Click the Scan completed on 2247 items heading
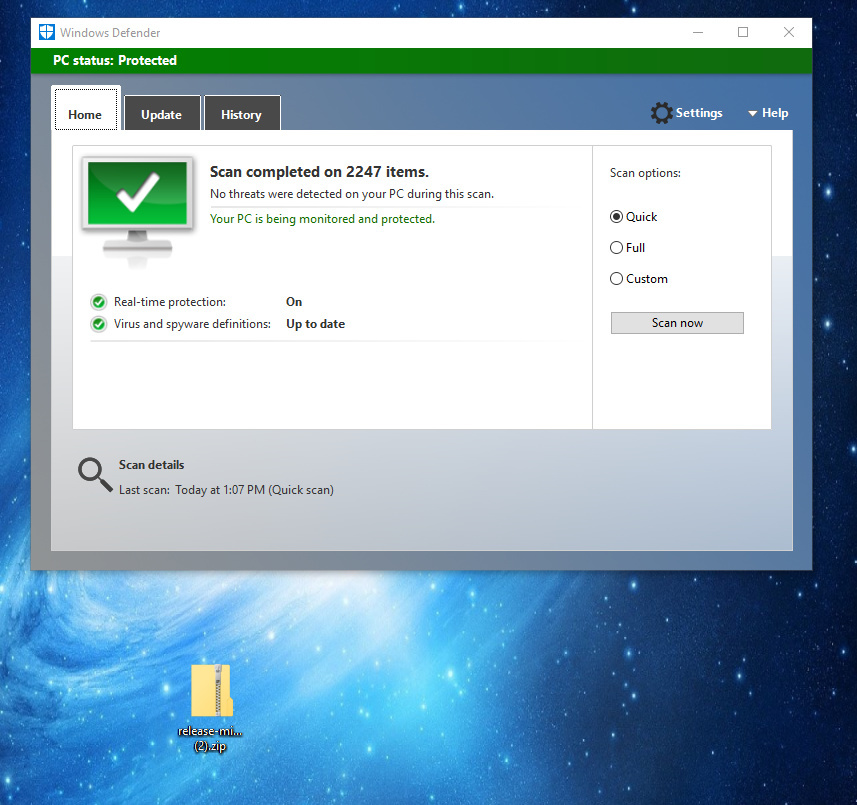 tap(319, 172)
